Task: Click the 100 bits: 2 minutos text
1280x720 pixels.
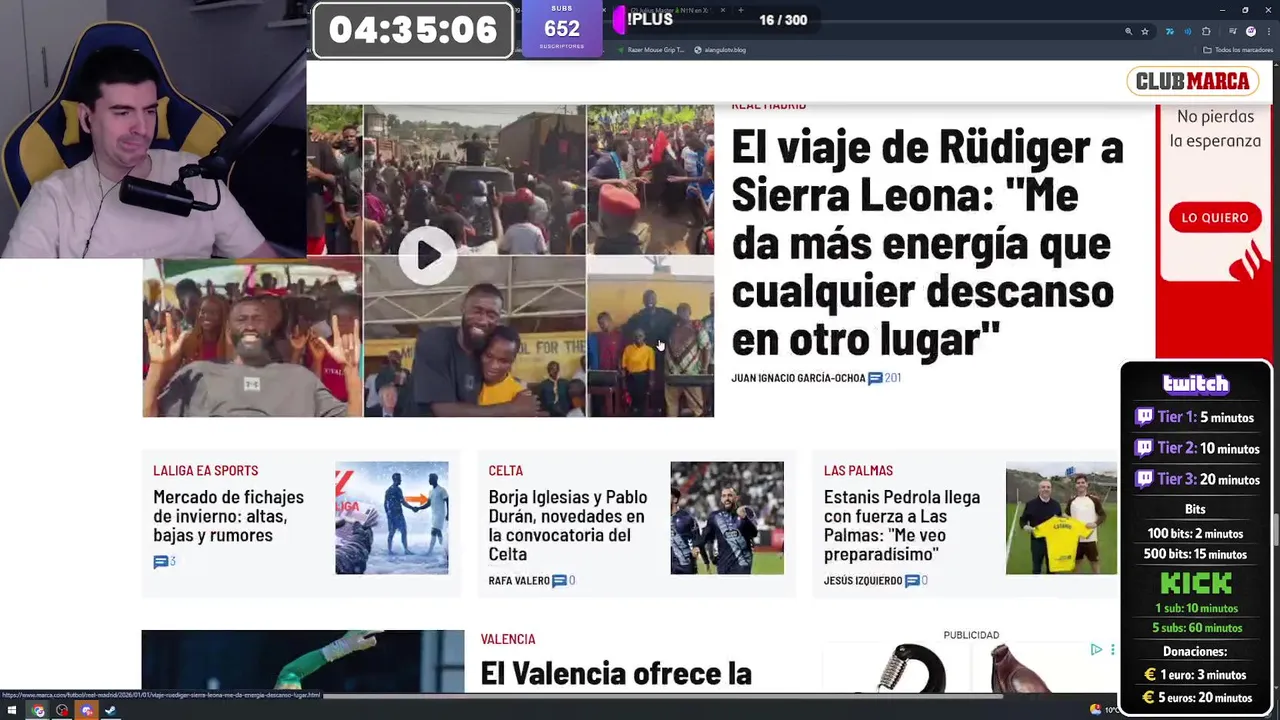Action: coord(1195,533)
